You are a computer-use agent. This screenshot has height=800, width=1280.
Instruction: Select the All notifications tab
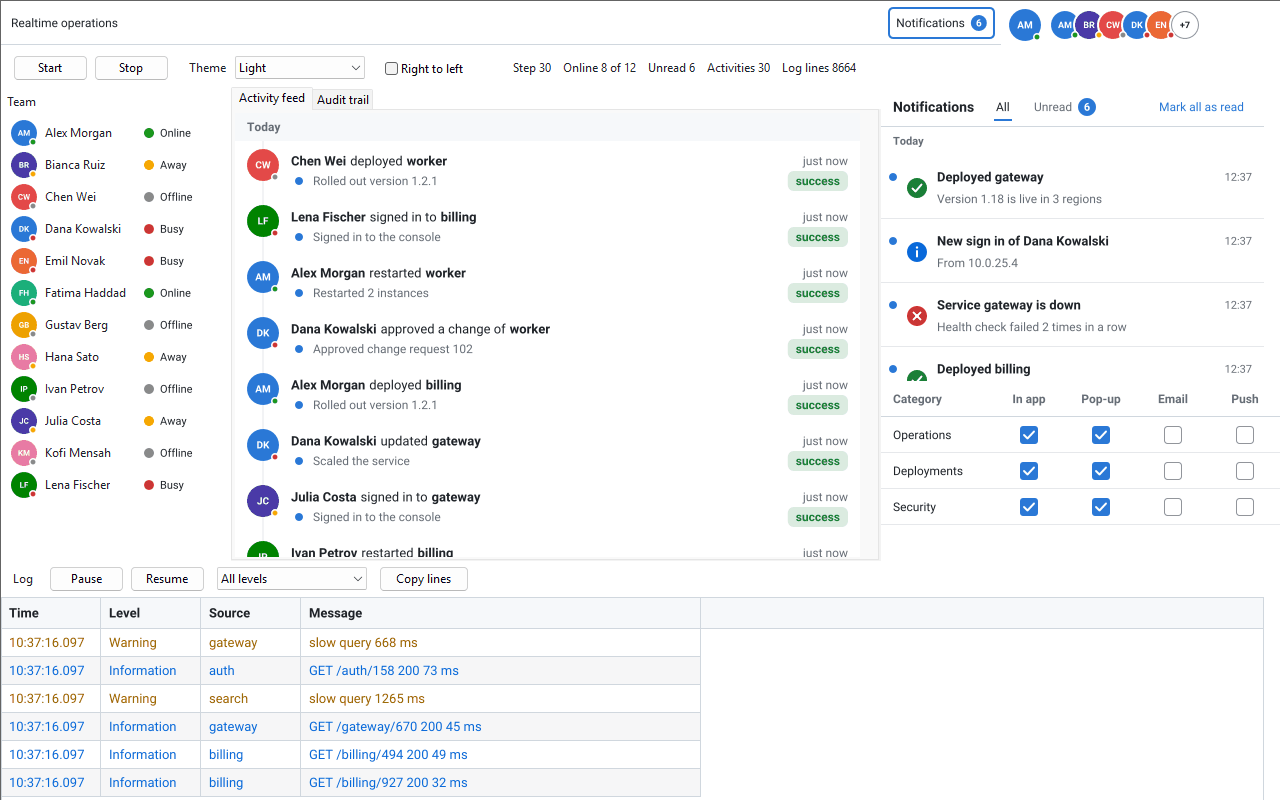(1003, 107)
